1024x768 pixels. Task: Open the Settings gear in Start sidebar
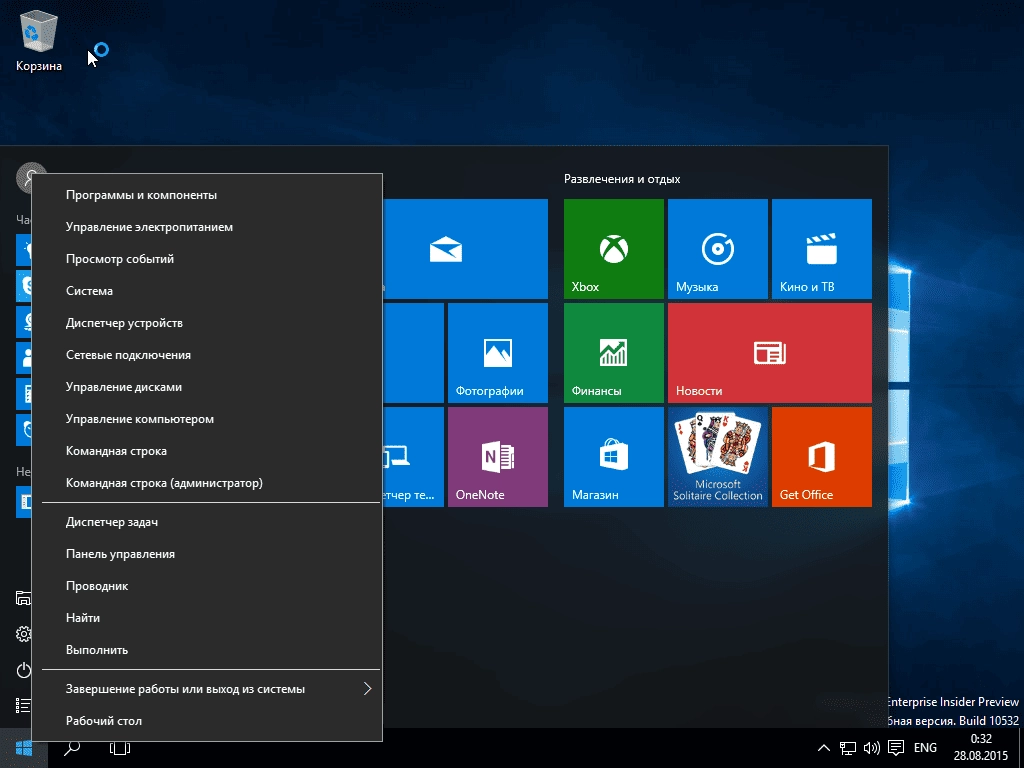pyautogui.click(x=23, y=633)
